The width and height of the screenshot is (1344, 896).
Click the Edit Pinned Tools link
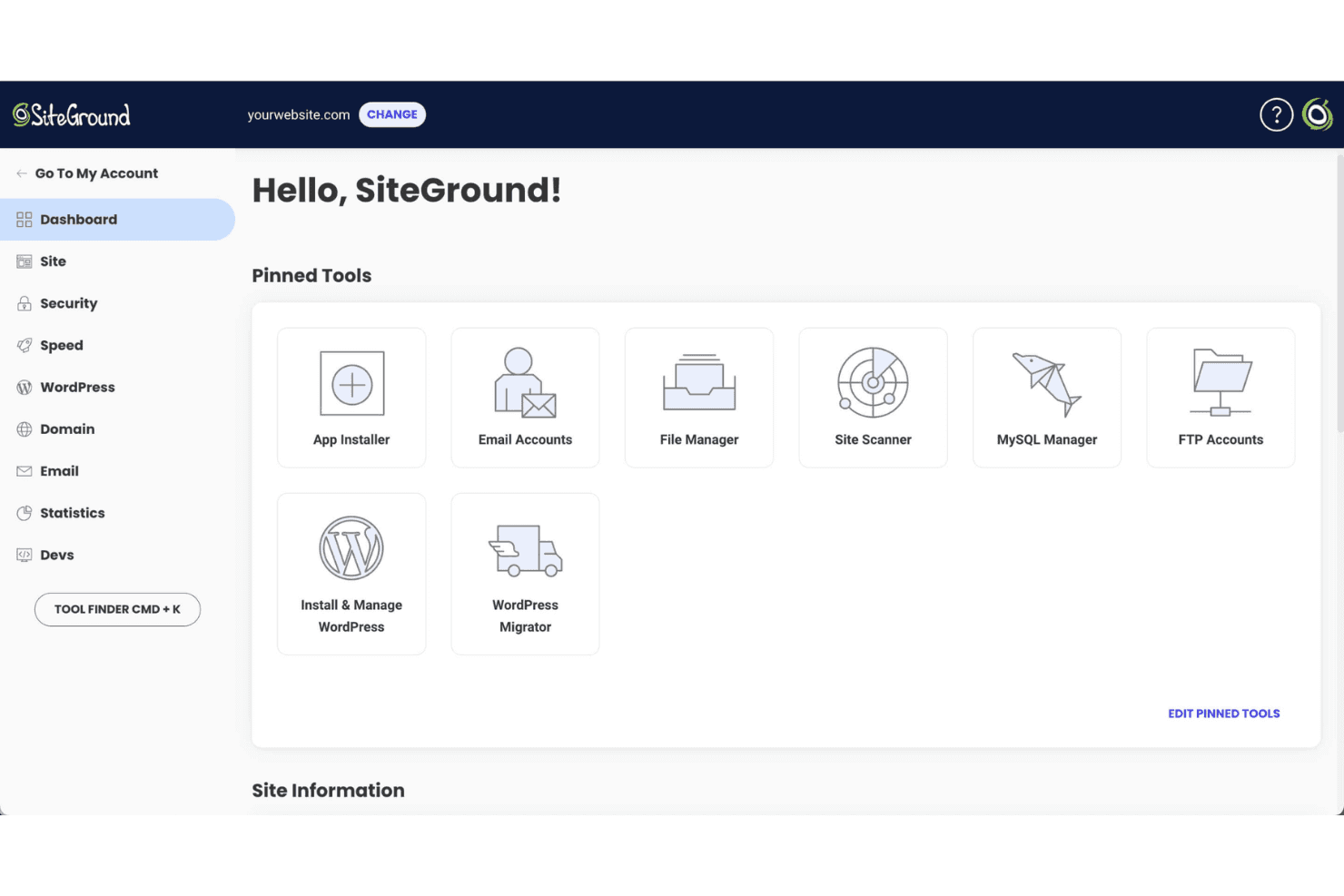point(1223,714)
